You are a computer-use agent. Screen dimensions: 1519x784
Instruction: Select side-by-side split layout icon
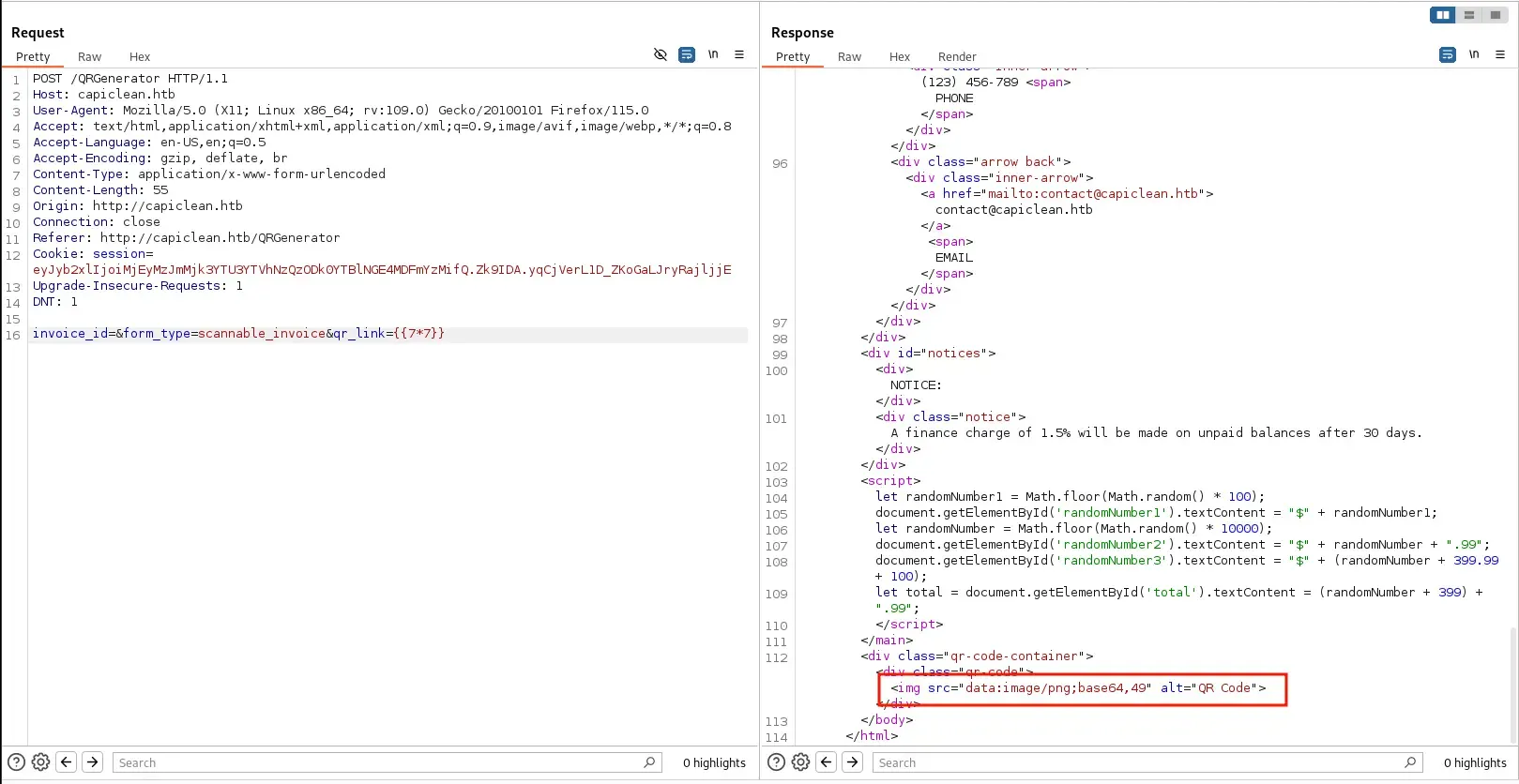click(x=1443, y=15)
